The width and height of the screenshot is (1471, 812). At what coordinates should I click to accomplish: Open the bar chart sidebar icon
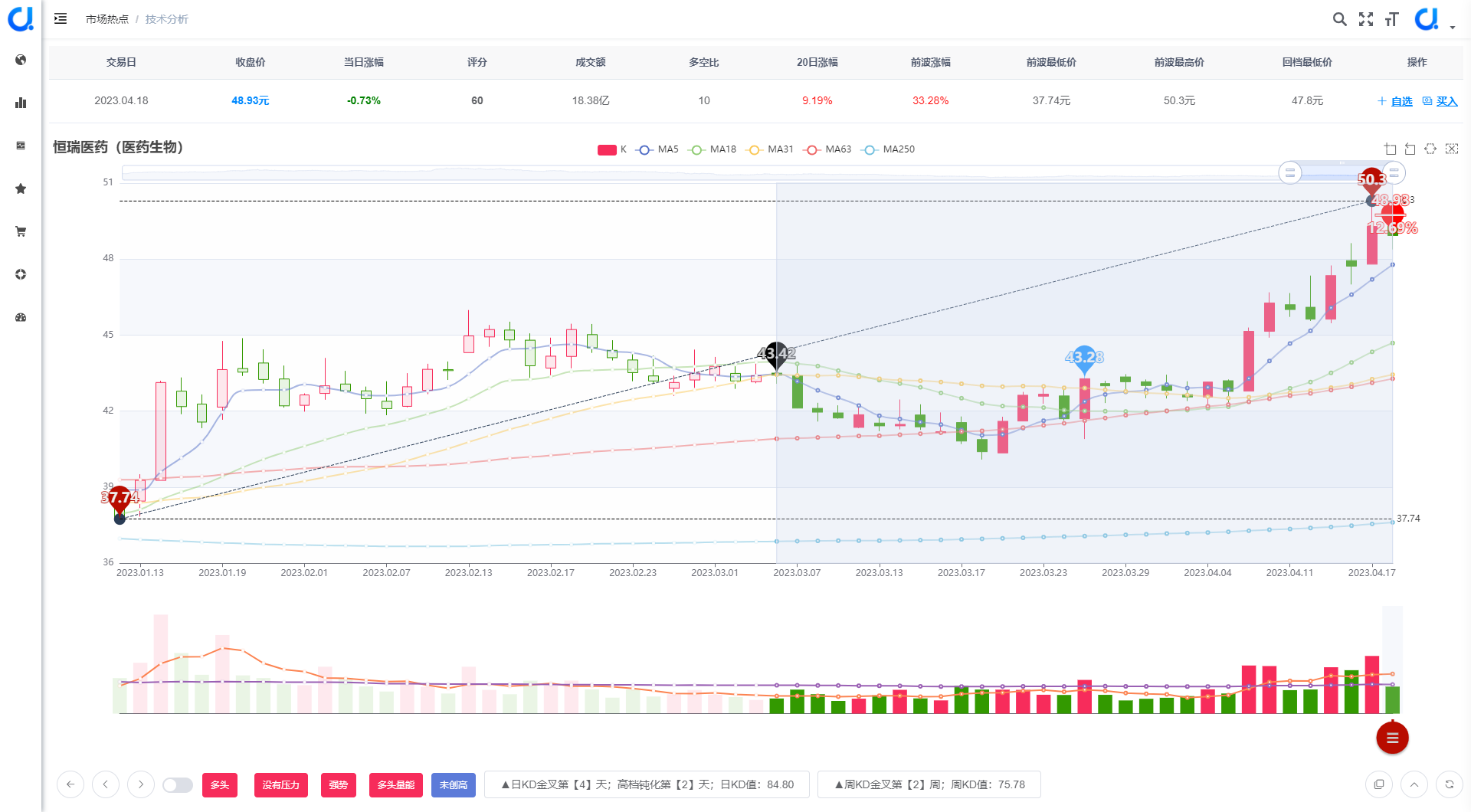point(21,103)
